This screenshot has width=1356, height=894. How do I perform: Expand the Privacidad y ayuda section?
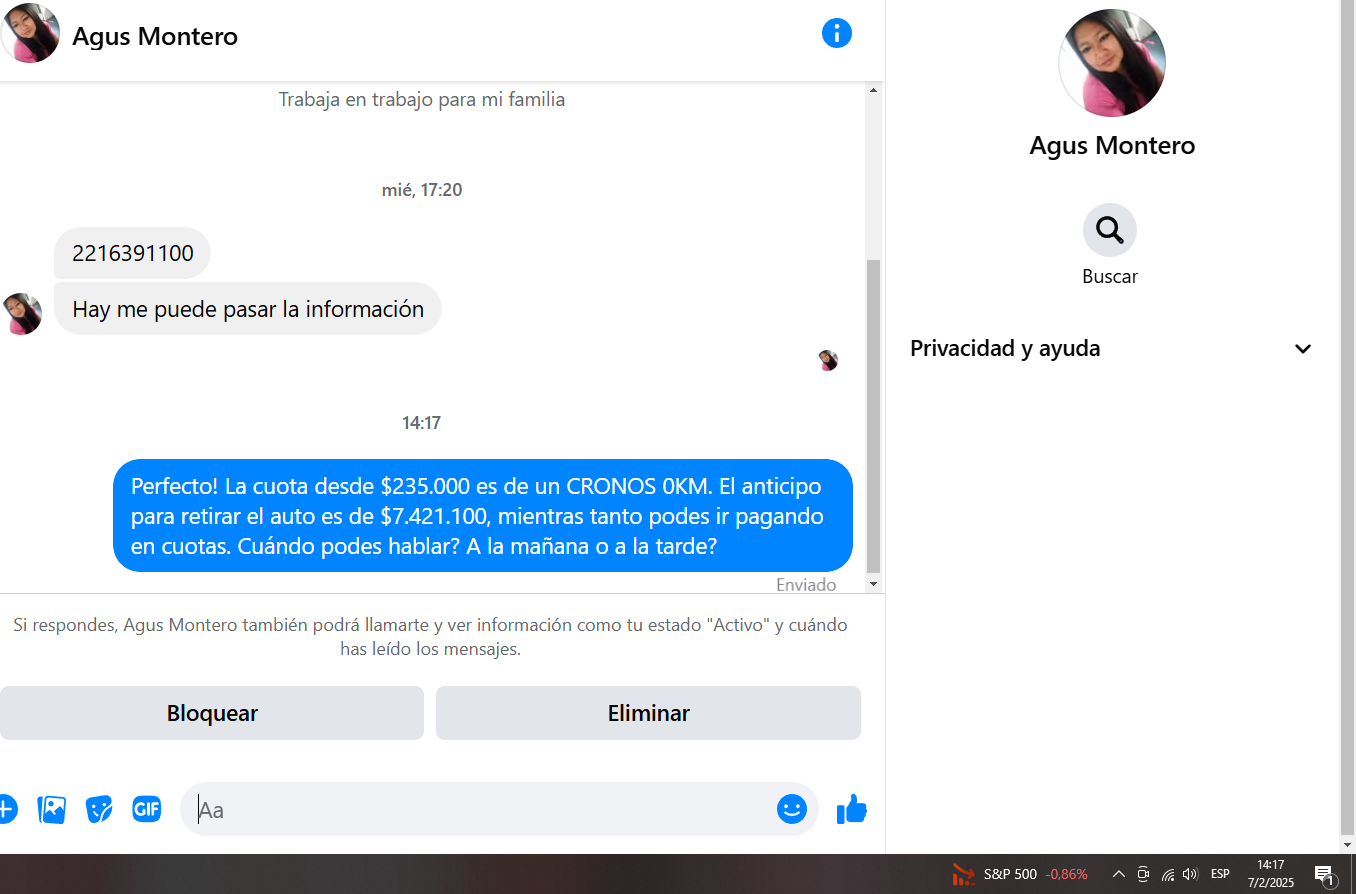[1111, 349]
